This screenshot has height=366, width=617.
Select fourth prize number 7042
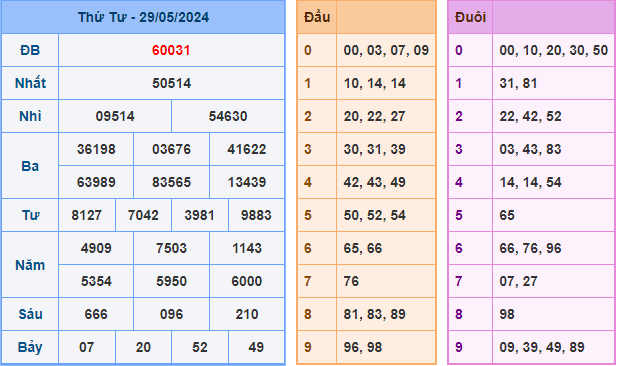(x=143, y=215)
